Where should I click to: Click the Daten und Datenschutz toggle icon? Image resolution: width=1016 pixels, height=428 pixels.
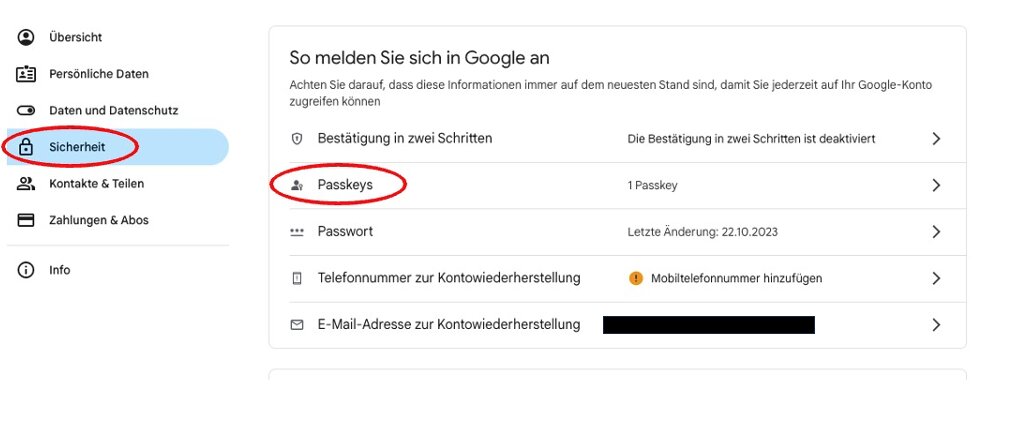(x=26, y=111)
